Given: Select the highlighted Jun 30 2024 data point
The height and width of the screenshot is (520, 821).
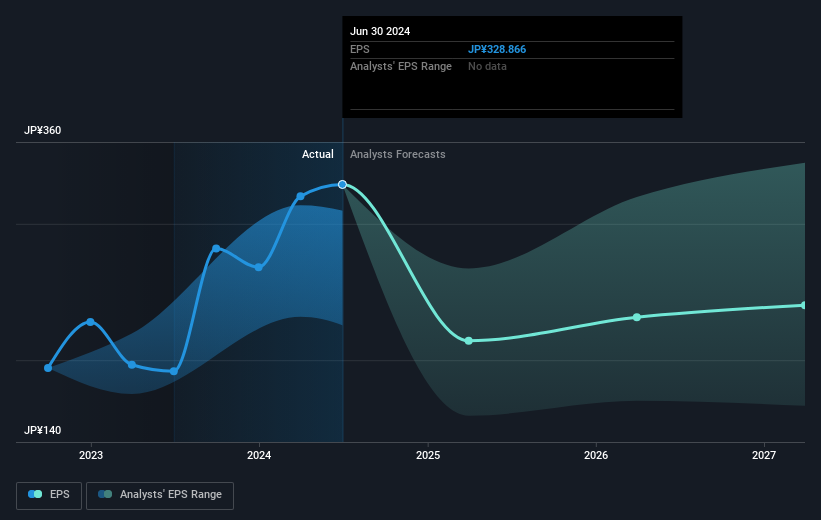Looking at the screenshot, I should click(x=342, y=184).
